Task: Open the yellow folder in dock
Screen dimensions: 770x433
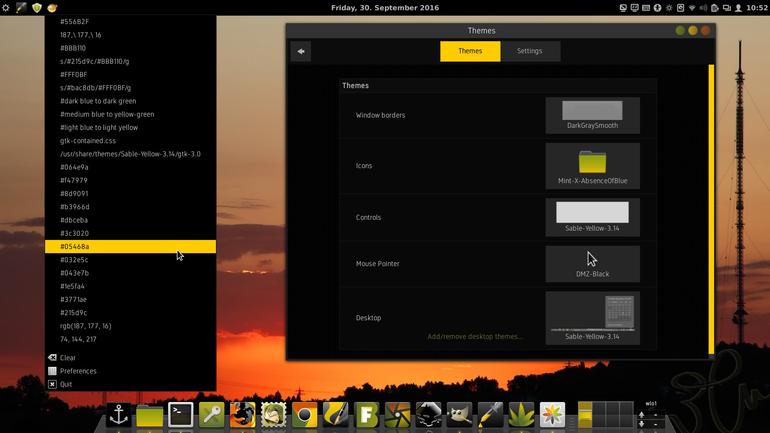Action: click(149, 415)
